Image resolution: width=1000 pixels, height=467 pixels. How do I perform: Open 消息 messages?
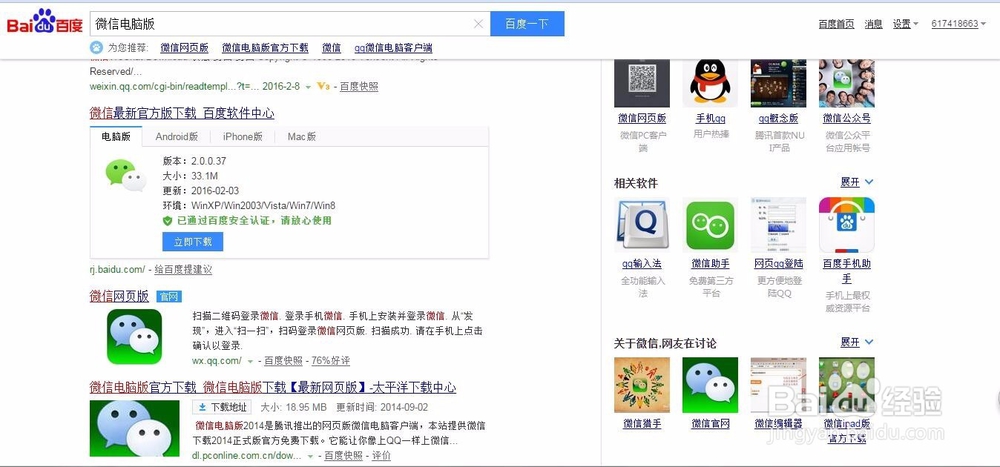[873, 24]
